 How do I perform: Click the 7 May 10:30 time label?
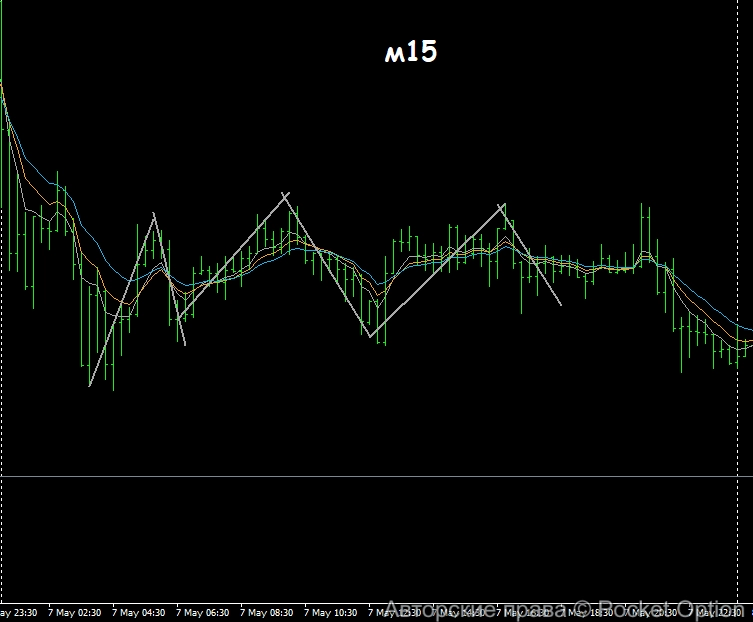coord(332,612)
